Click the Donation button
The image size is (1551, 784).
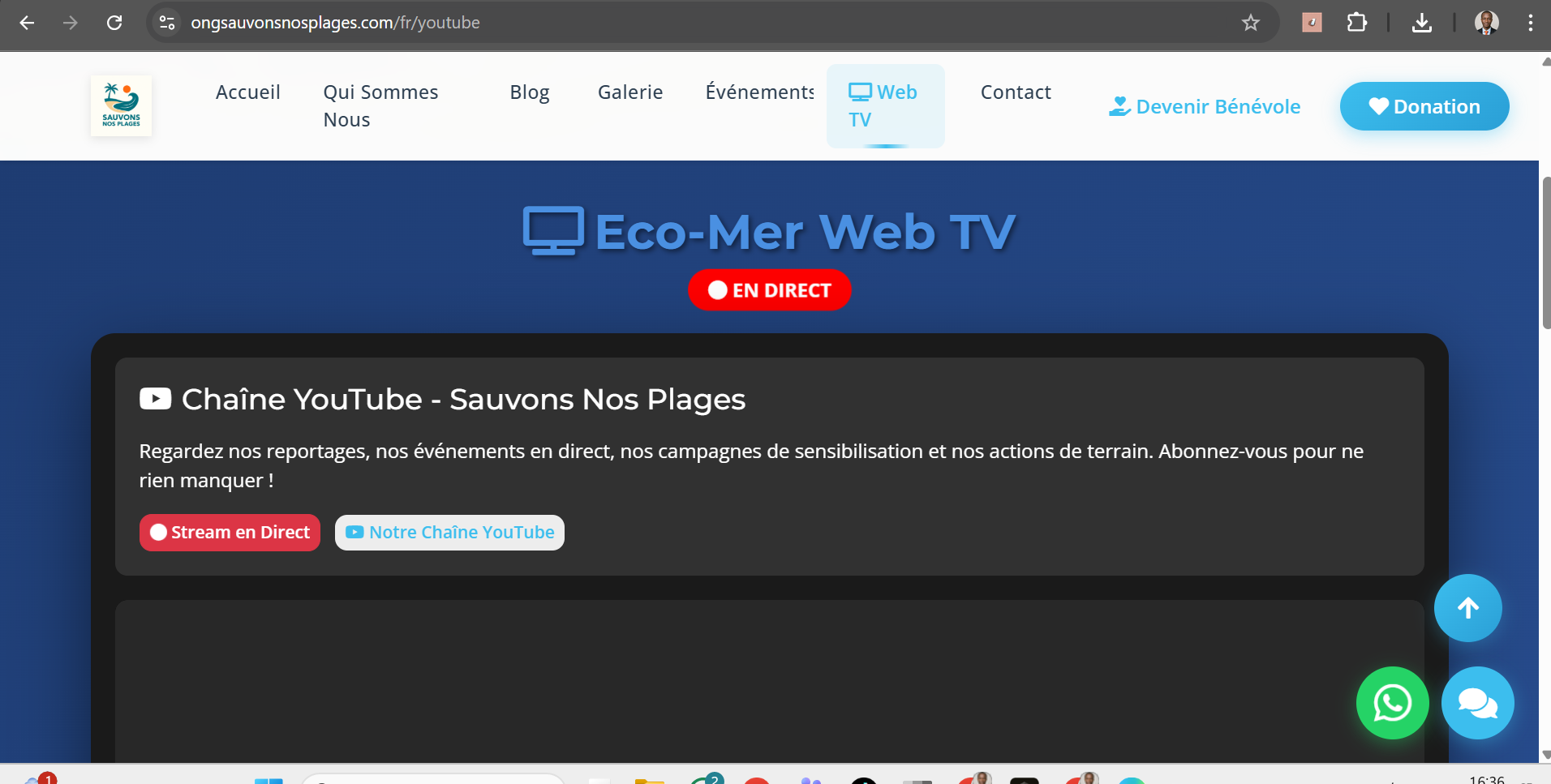(1424, 106)
